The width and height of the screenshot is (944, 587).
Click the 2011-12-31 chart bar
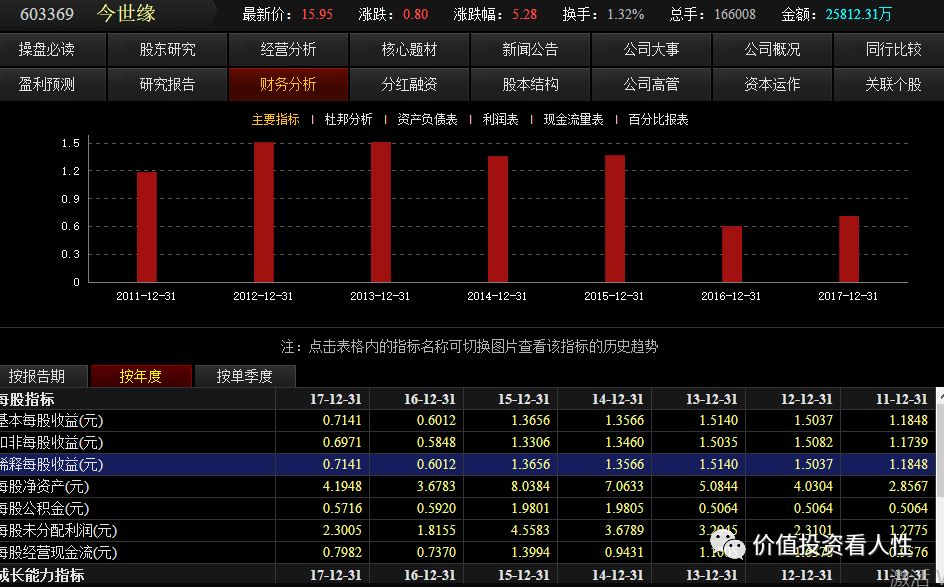click(x=146, y=227)
